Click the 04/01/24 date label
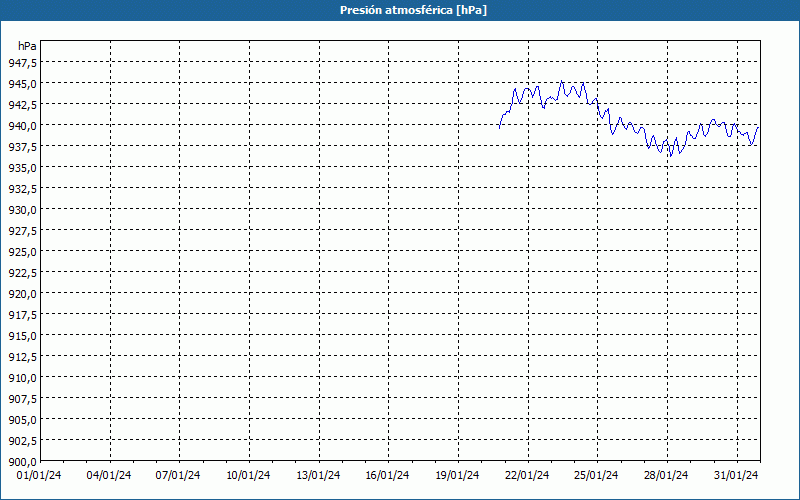This screenshot has width=800, height=500. pyautogui.click(x=109, y=475)
